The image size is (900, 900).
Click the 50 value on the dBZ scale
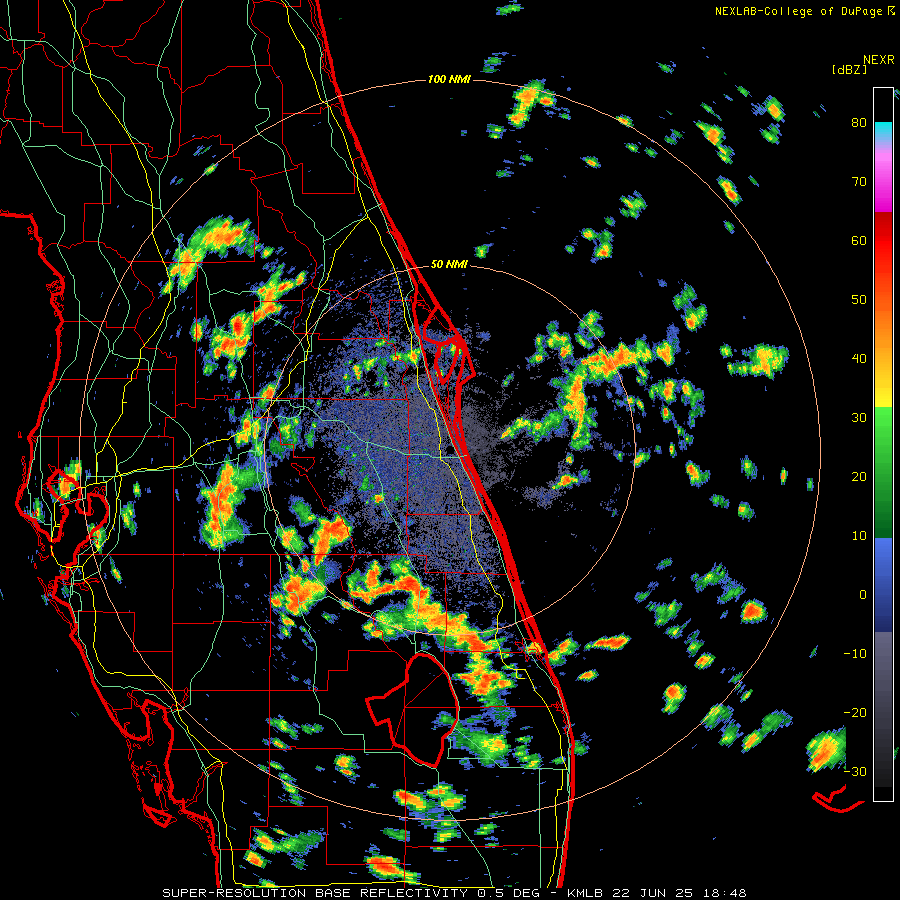pyautogui.click(x=859, y=300)
